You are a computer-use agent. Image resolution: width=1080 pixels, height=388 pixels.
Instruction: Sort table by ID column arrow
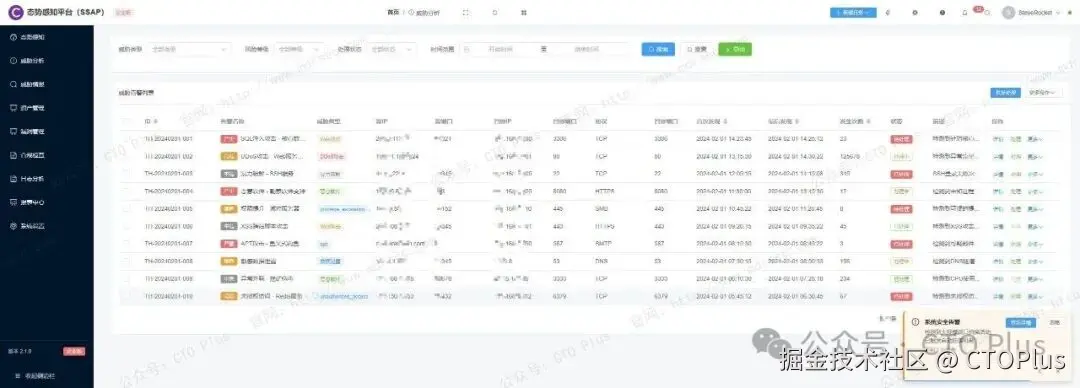point(155,121)
